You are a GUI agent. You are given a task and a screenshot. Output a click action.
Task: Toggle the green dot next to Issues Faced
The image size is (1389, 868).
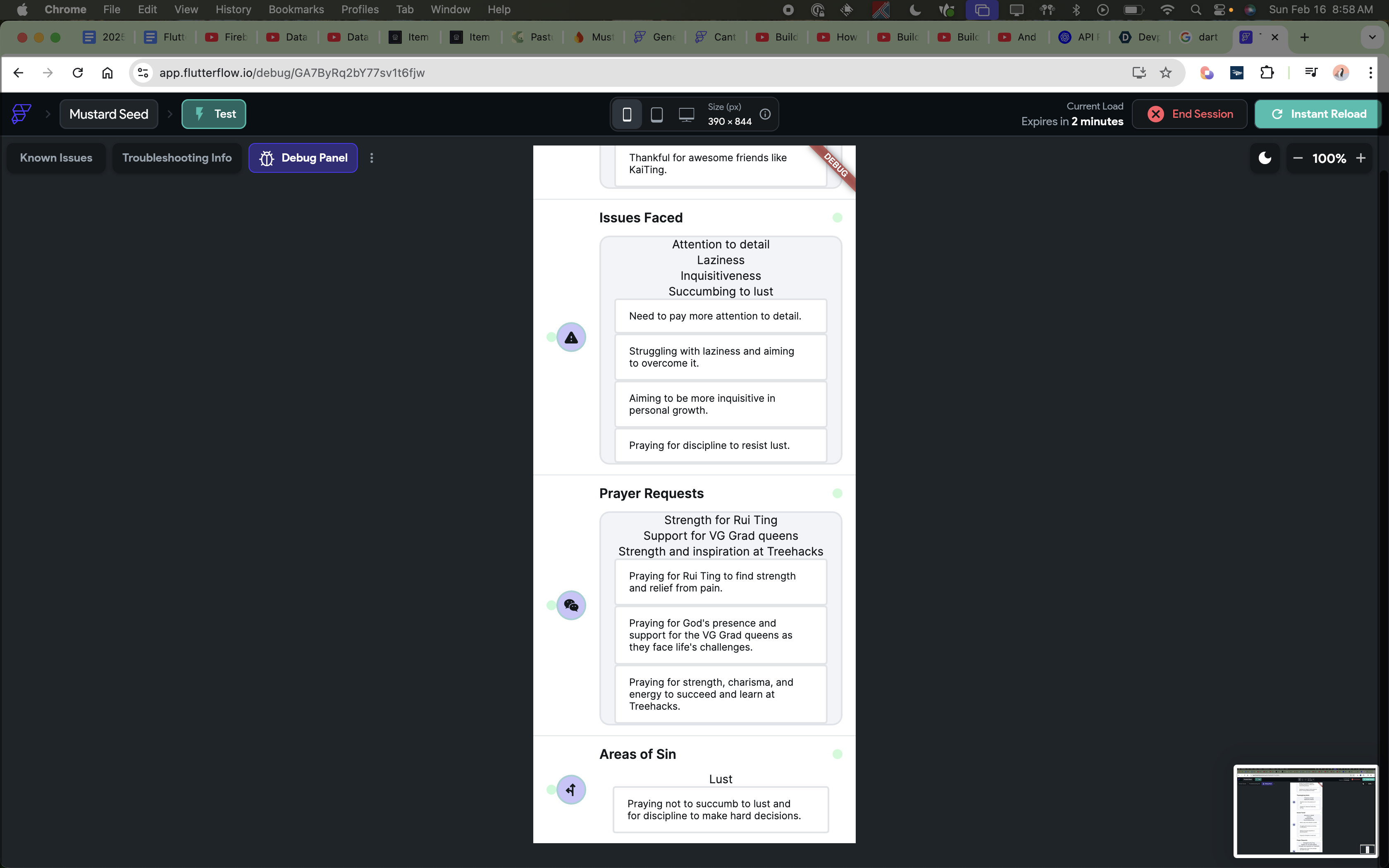point(838,217)
